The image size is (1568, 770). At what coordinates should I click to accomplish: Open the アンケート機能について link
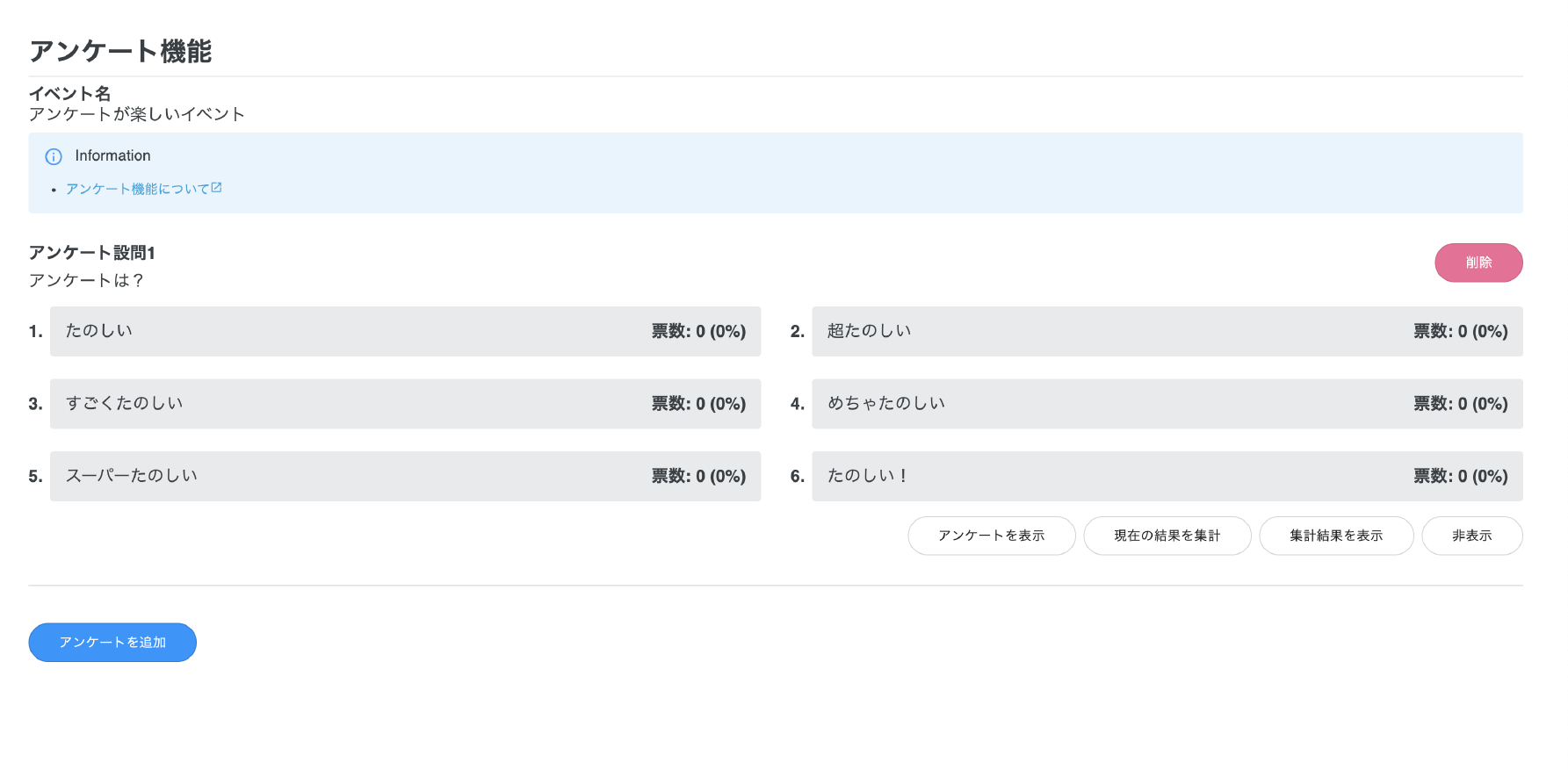point(137,189)
